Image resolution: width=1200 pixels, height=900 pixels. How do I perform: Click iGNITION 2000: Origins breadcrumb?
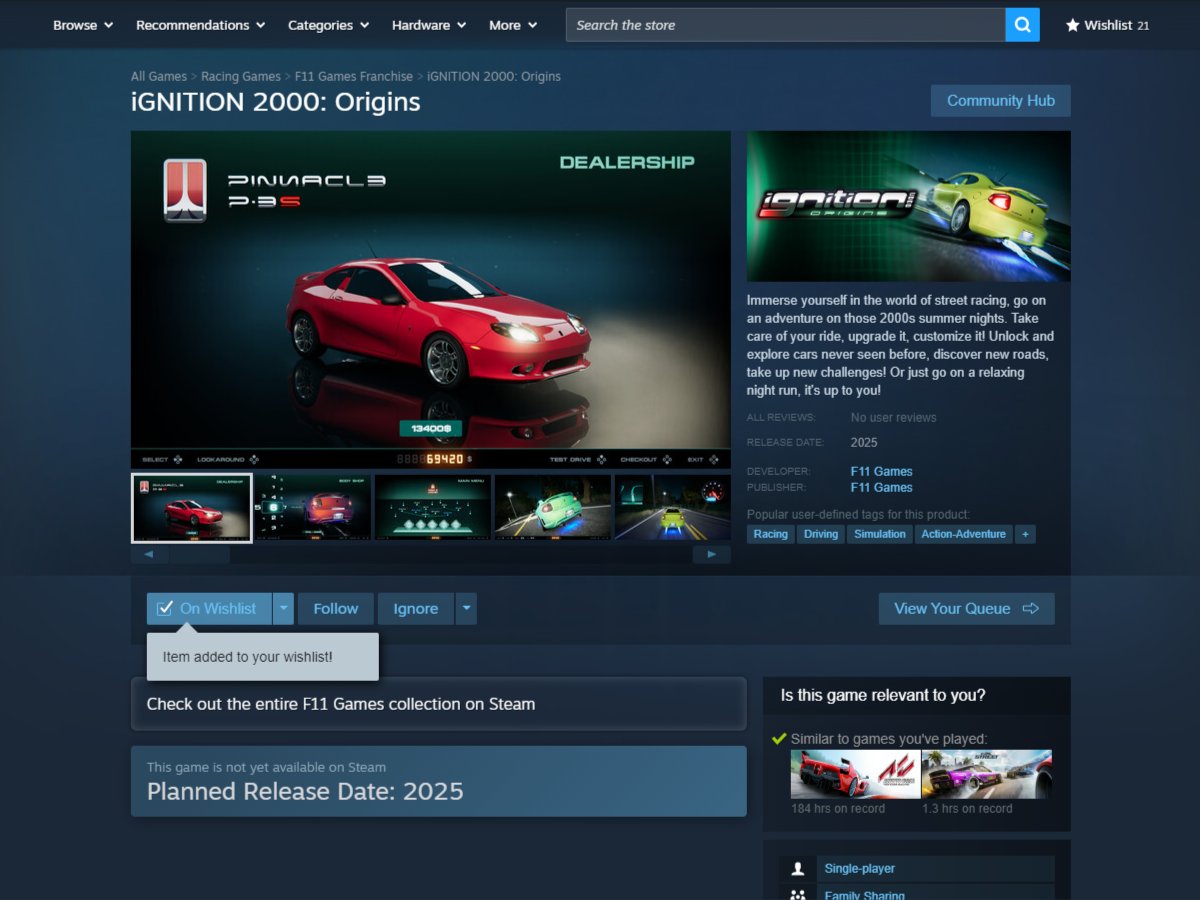494,76
